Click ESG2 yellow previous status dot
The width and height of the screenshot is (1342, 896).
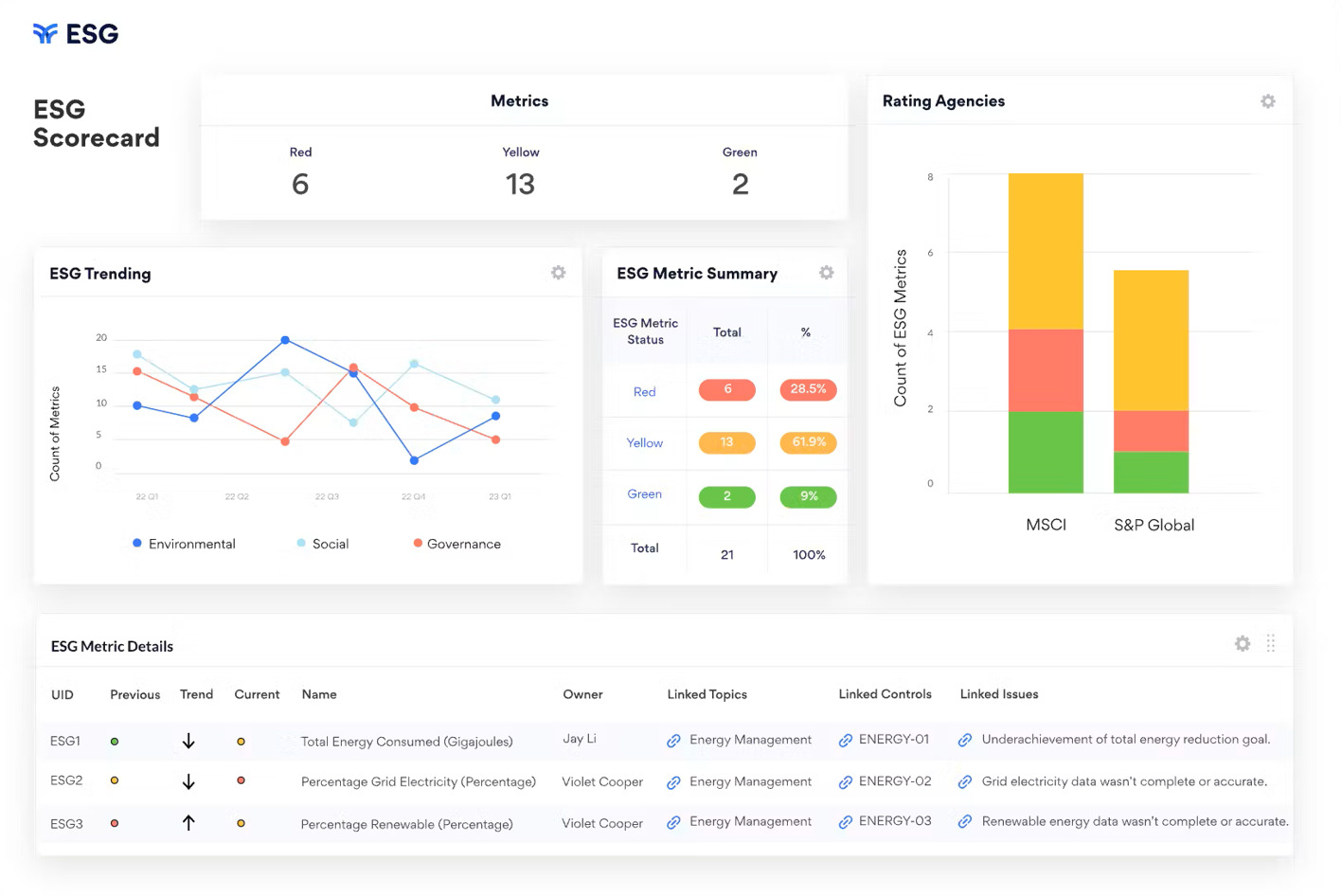coord(115,780)
